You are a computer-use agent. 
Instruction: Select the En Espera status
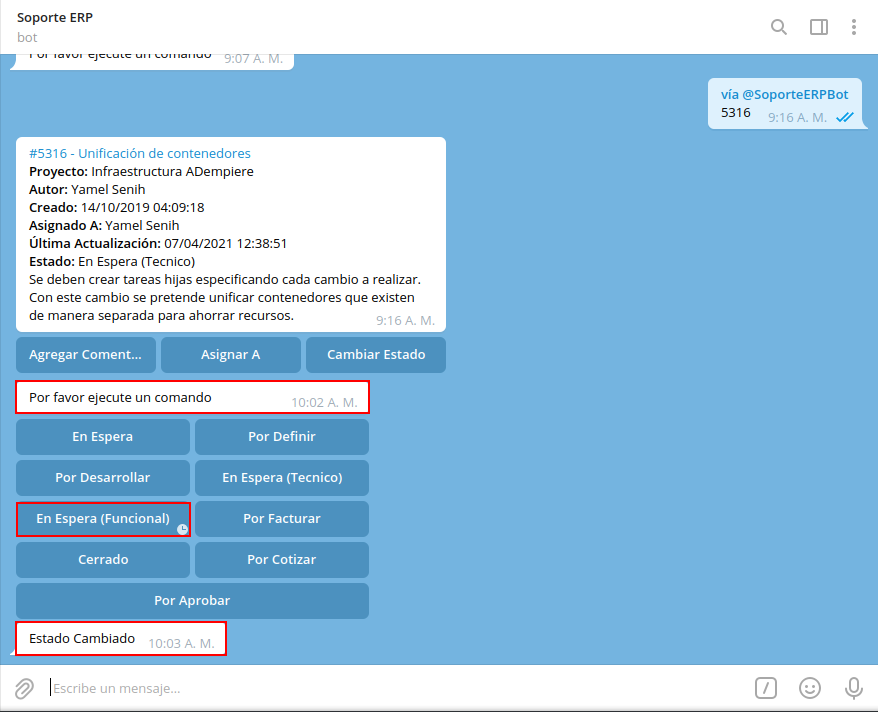click(x=102, y=437)
